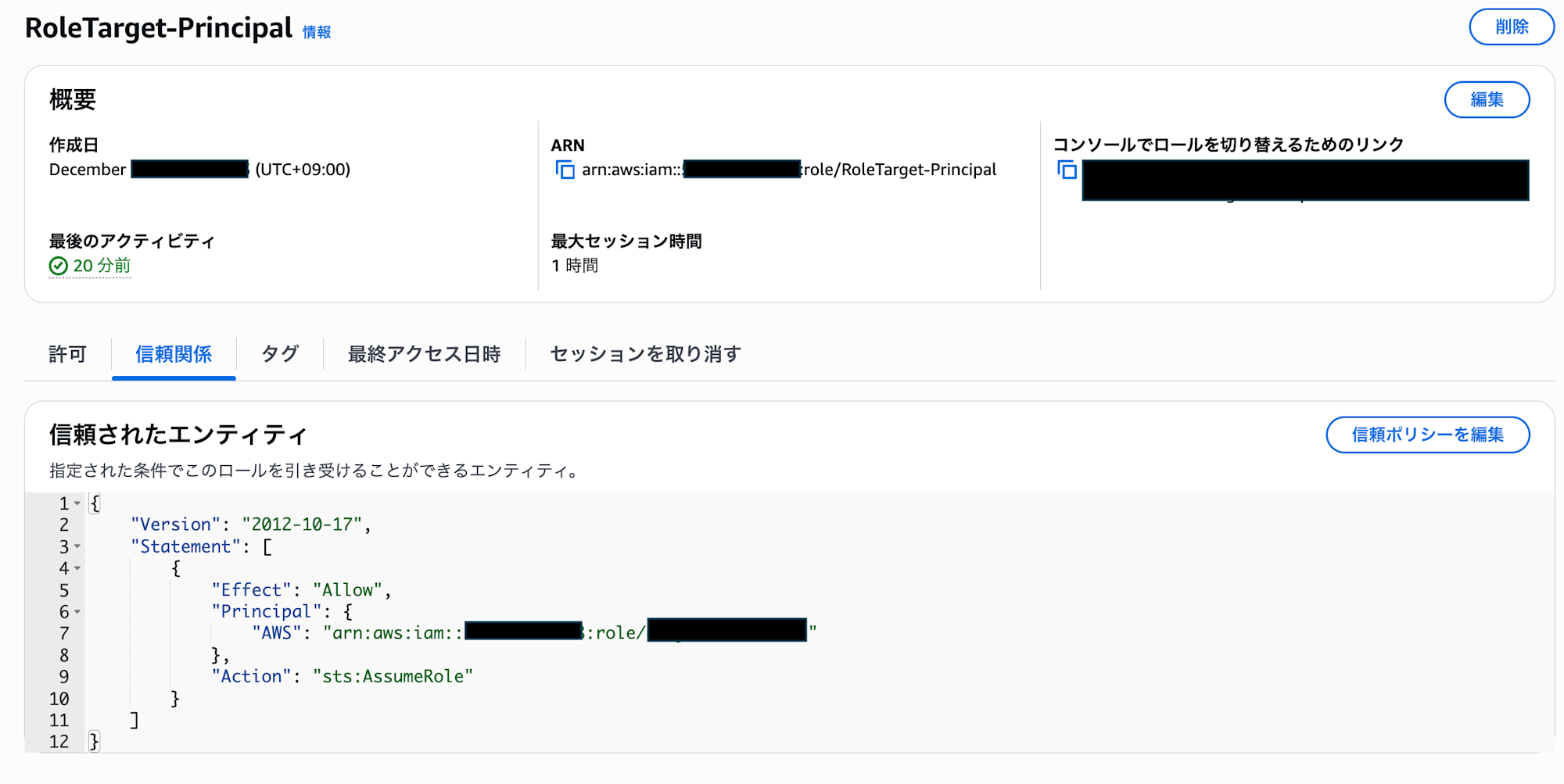Image resolution: width=1564 pixels, height=784 pixels.
Task: Click the green check last-activity icon
Action: tap(59, 267)
